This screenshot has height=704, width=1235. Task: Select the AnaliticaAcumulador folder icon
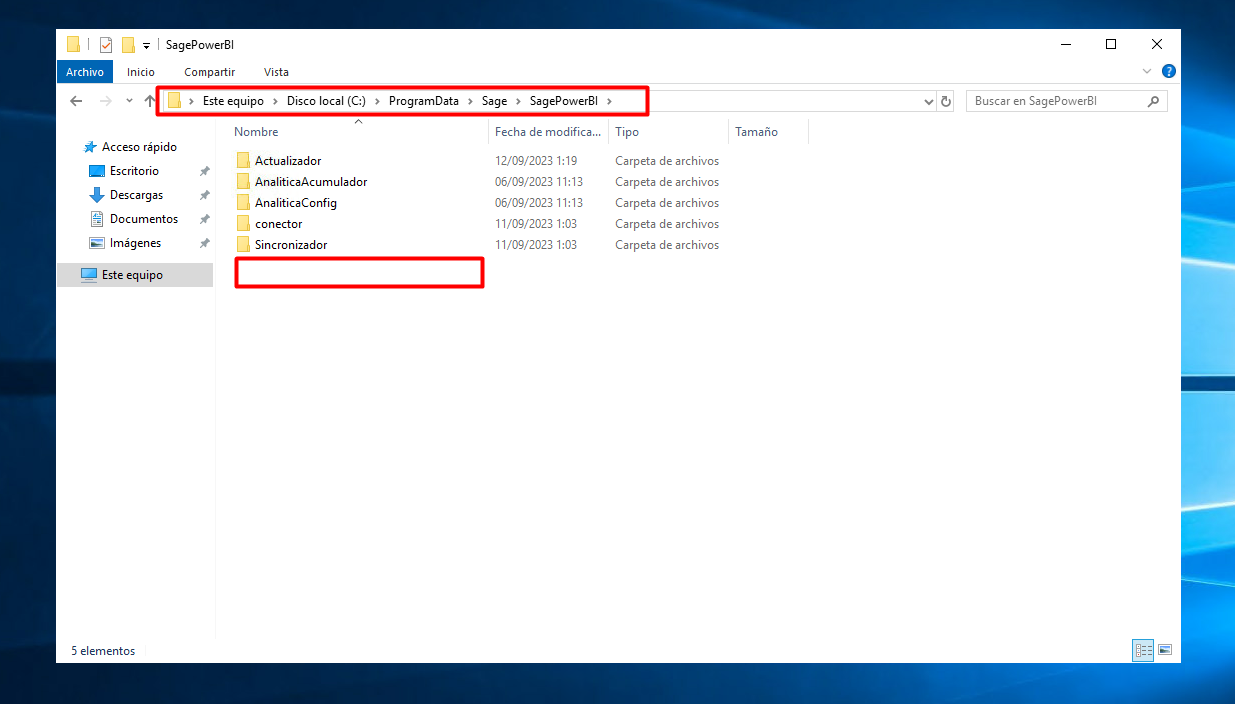point(243,182)
